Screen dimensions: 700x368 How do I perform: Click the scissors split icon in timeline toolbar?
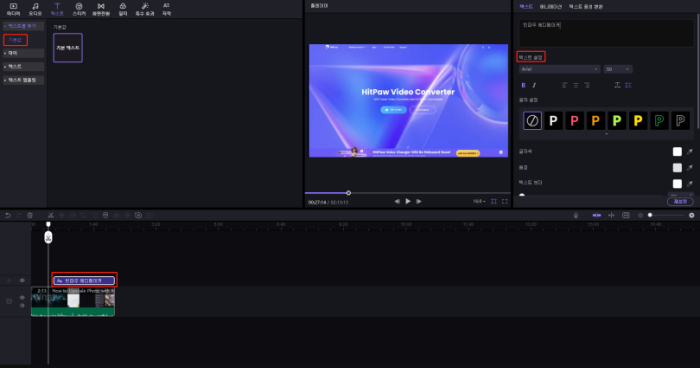50,215
